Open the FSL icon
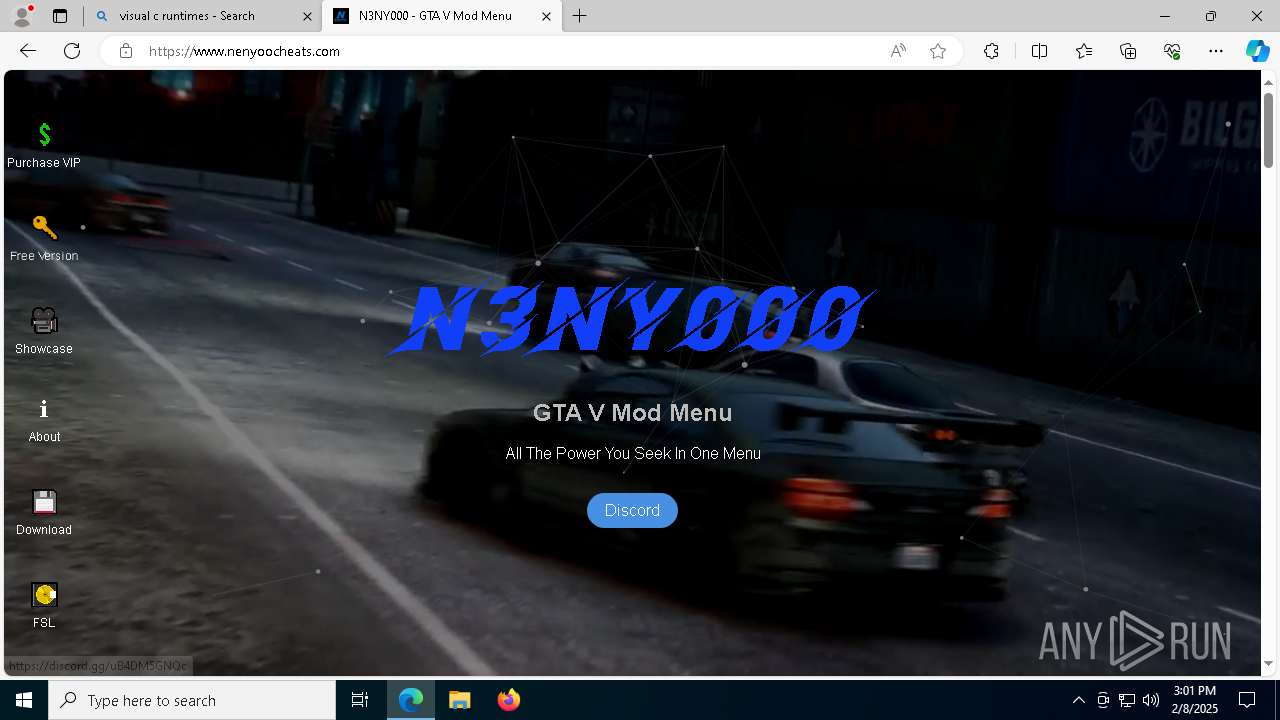Image resolution: width=1280 pixels, height=720 pixels. (44, 594)
